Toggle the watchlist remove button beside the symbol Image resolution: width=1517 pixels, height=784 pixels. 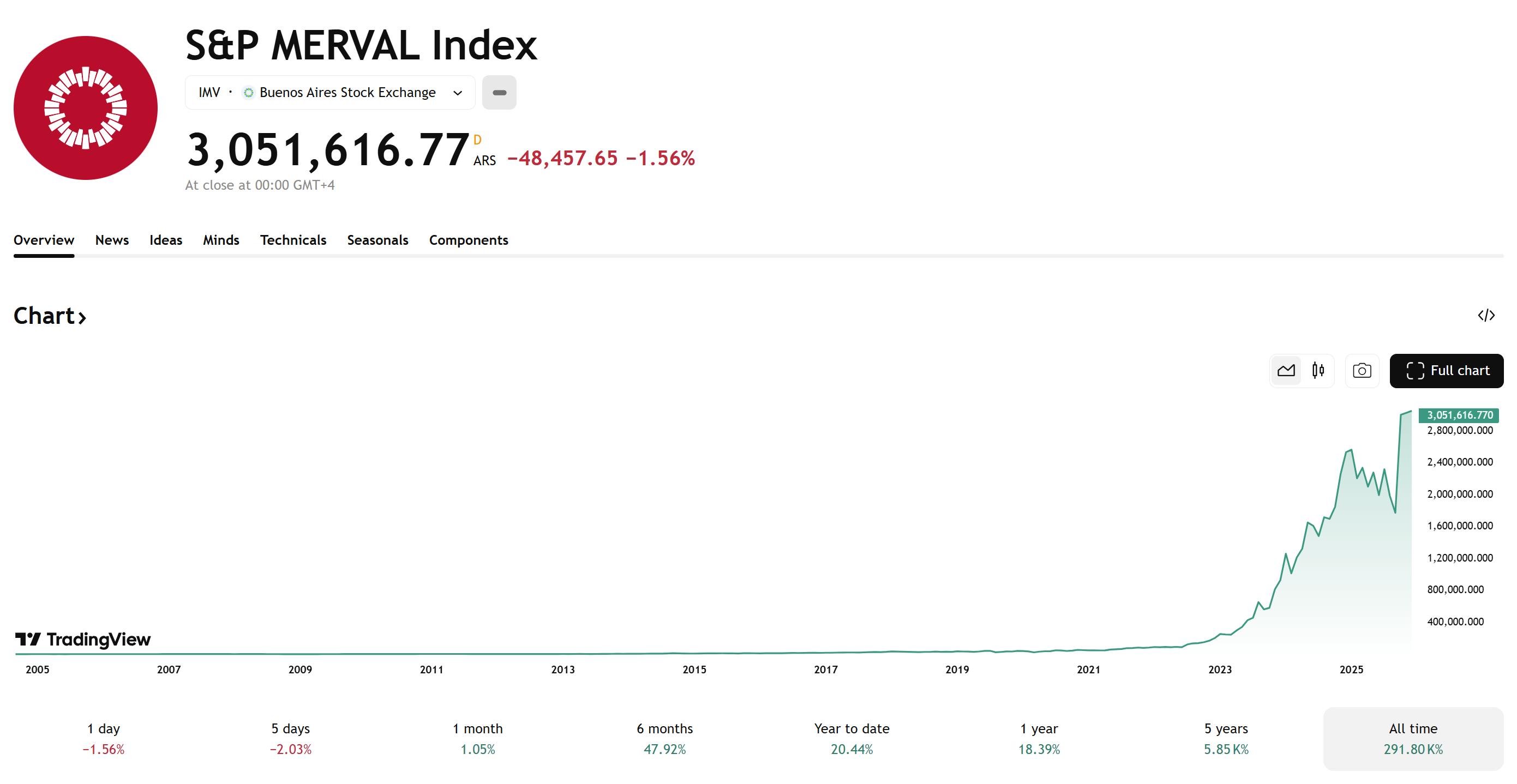pyautogui.click(x=499, y=92)
